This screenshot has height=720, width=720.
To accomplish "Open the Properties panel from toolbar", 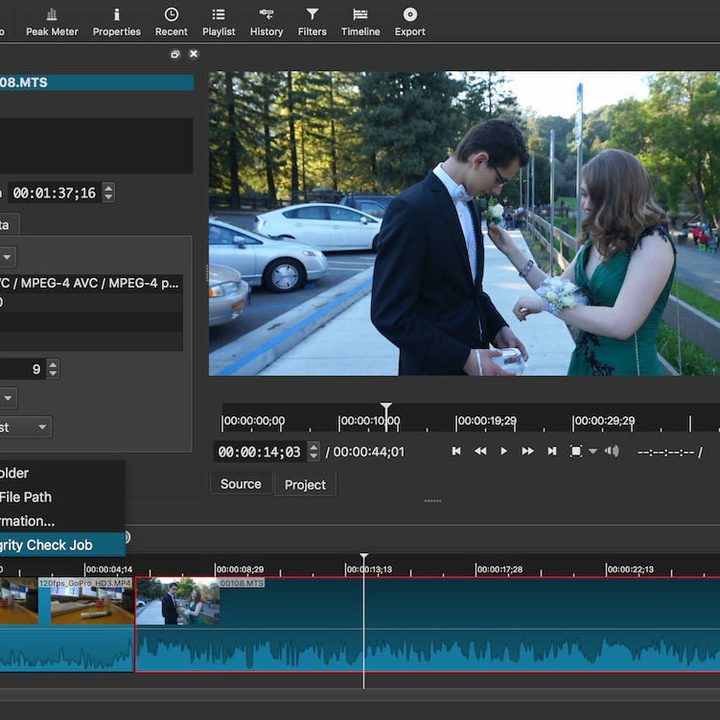I will click(117, 21).
